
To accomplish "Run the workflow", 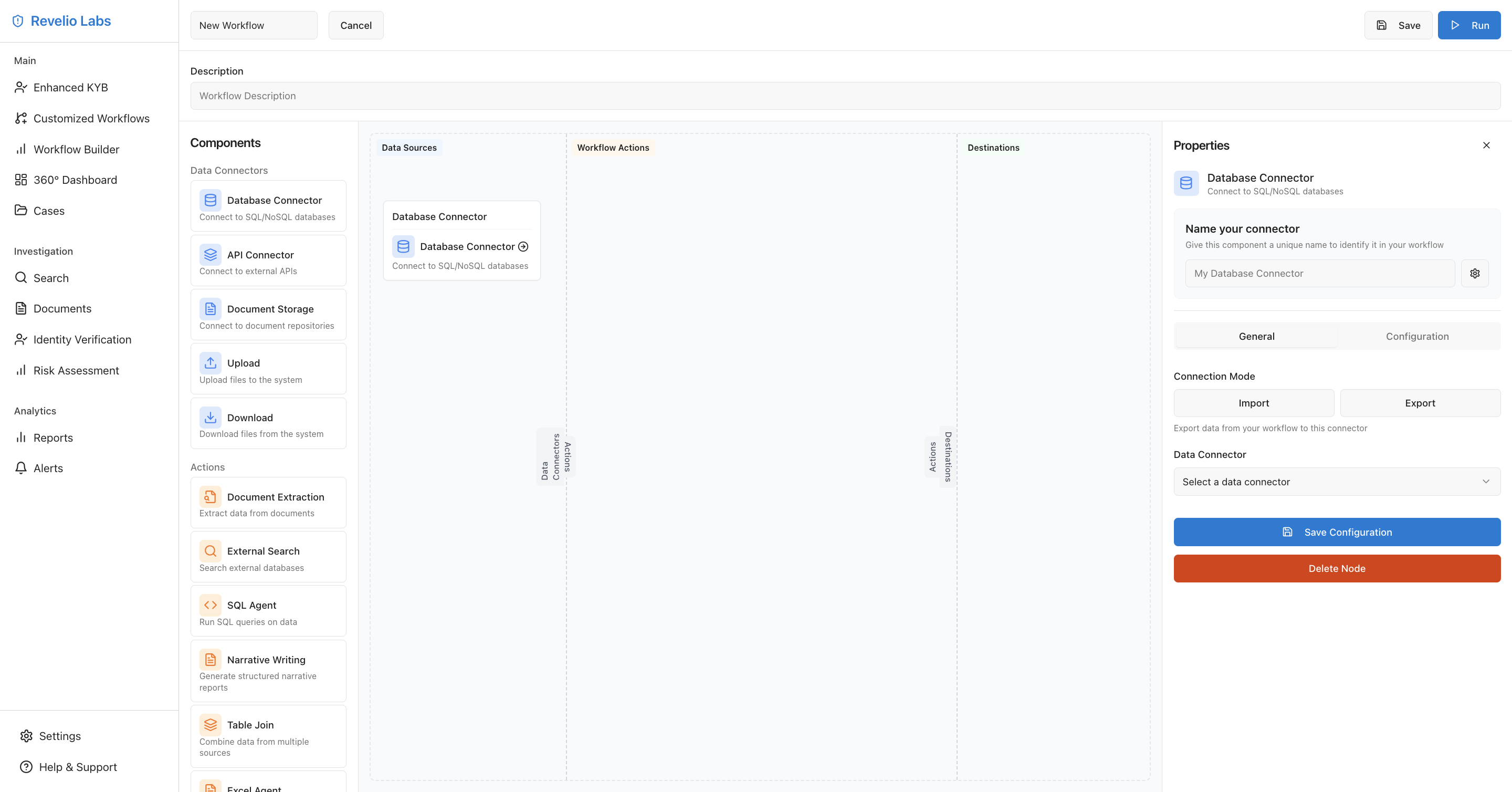I will [1468, 25].
